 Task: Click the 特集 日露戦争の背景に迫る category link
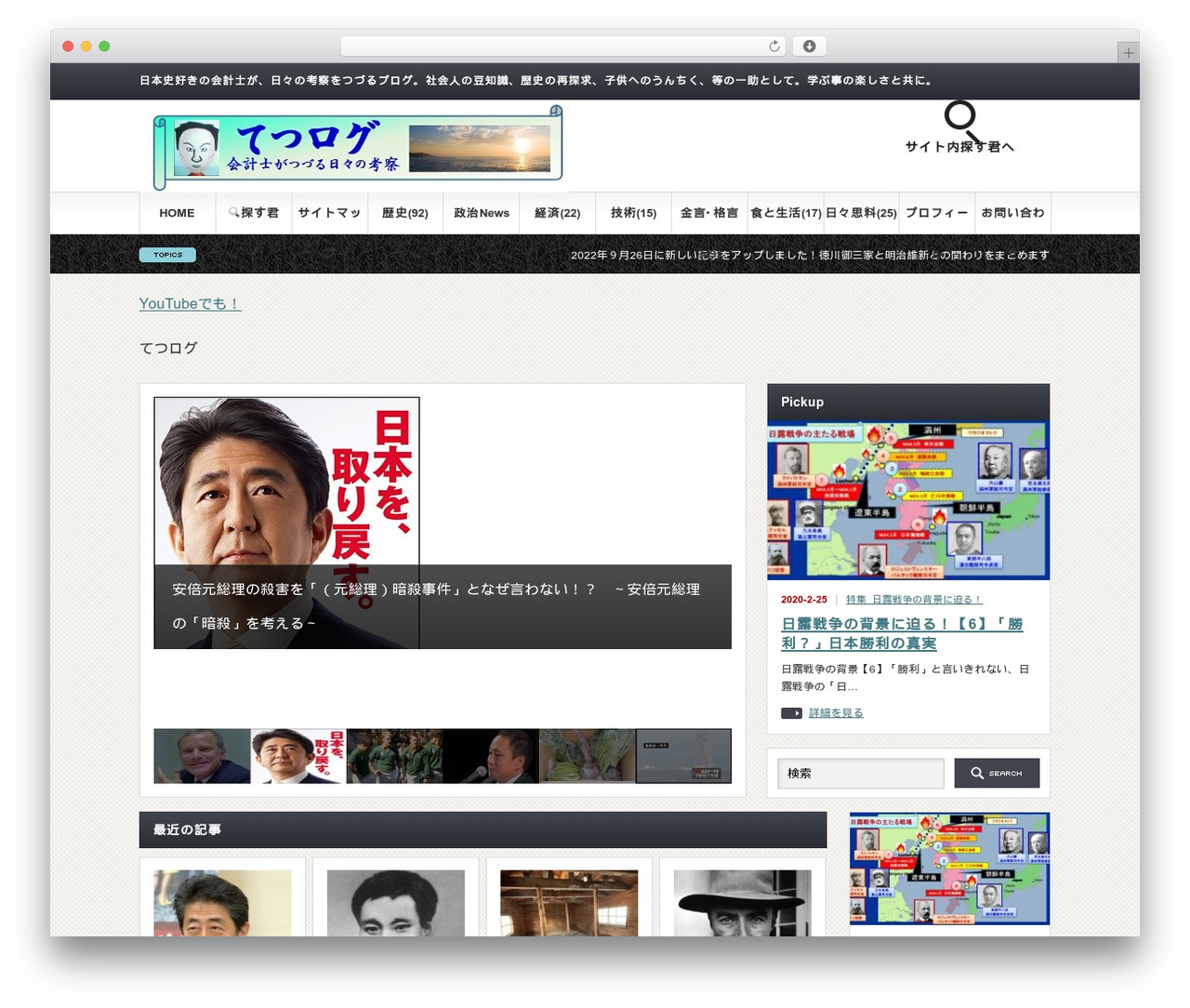click(914, 600)
